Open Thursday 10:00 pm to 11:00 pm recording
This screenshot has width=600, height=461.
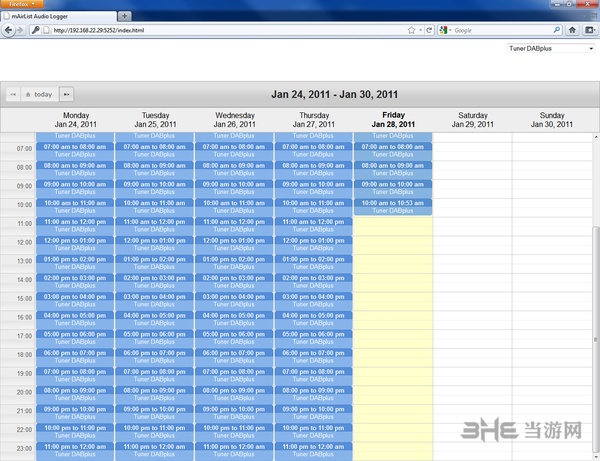tap(313, 432)
